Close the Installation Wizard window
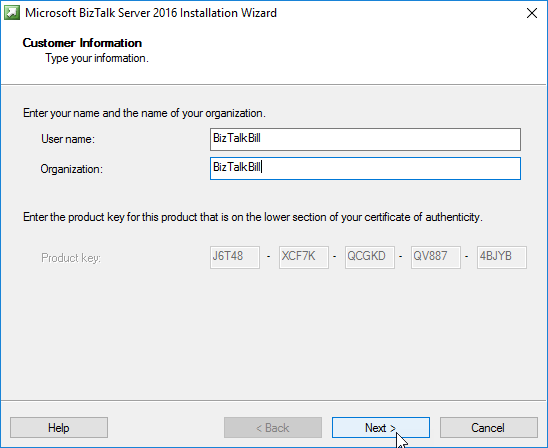The image size is (548, 448). 532,13
